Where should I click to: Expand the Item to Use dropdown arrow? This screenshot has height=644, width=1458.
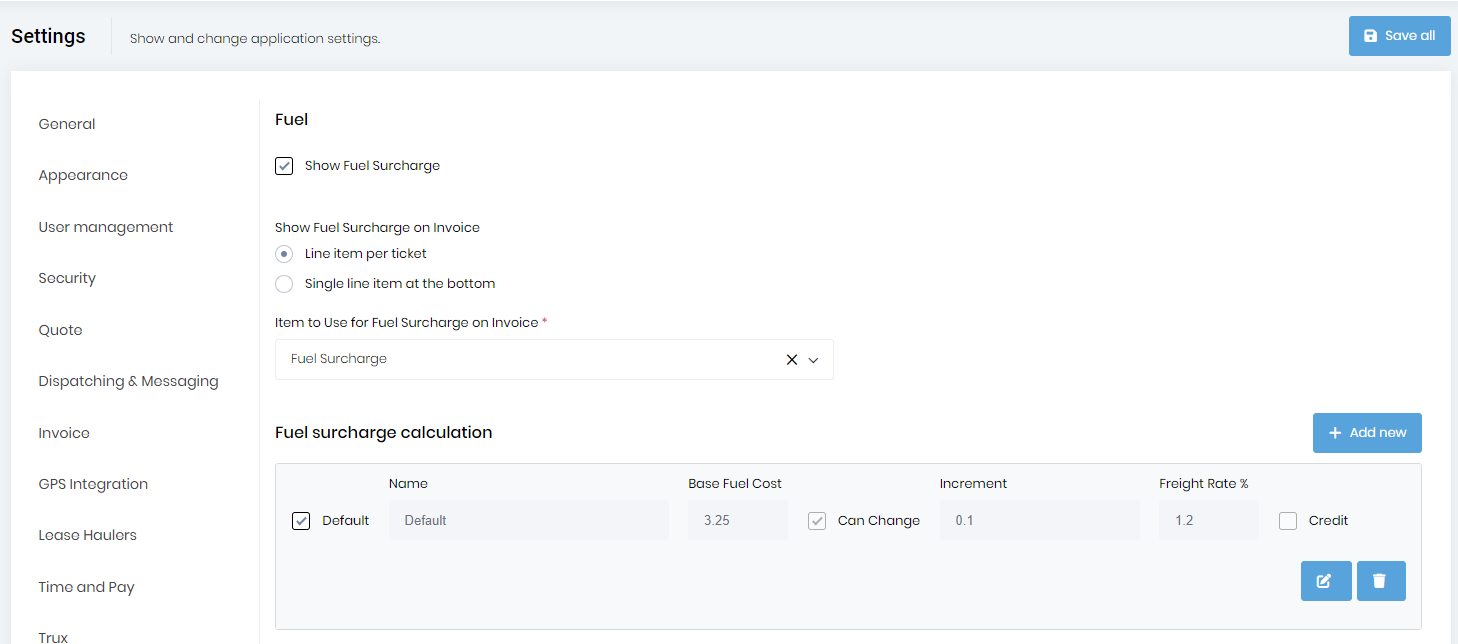pos(814,359)
